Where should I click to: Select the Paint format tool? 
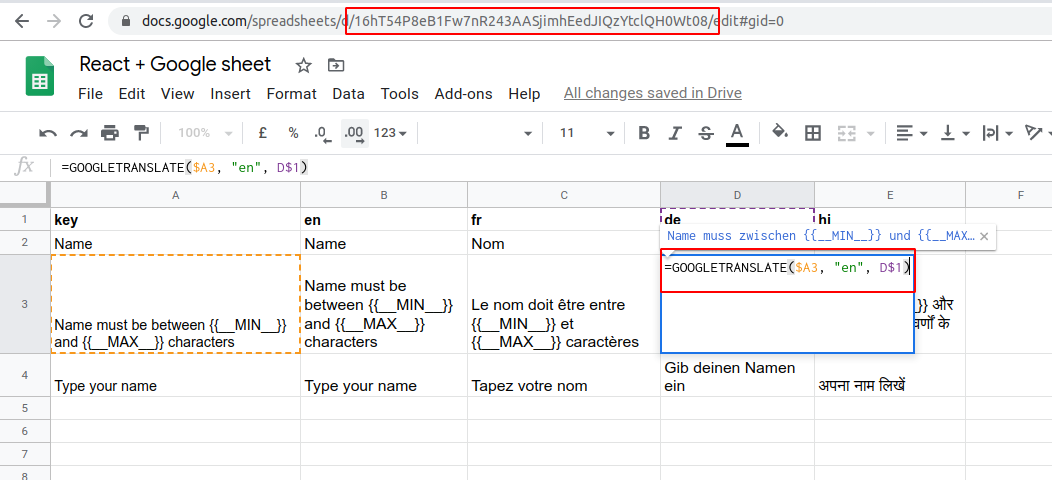coord(141,133)
